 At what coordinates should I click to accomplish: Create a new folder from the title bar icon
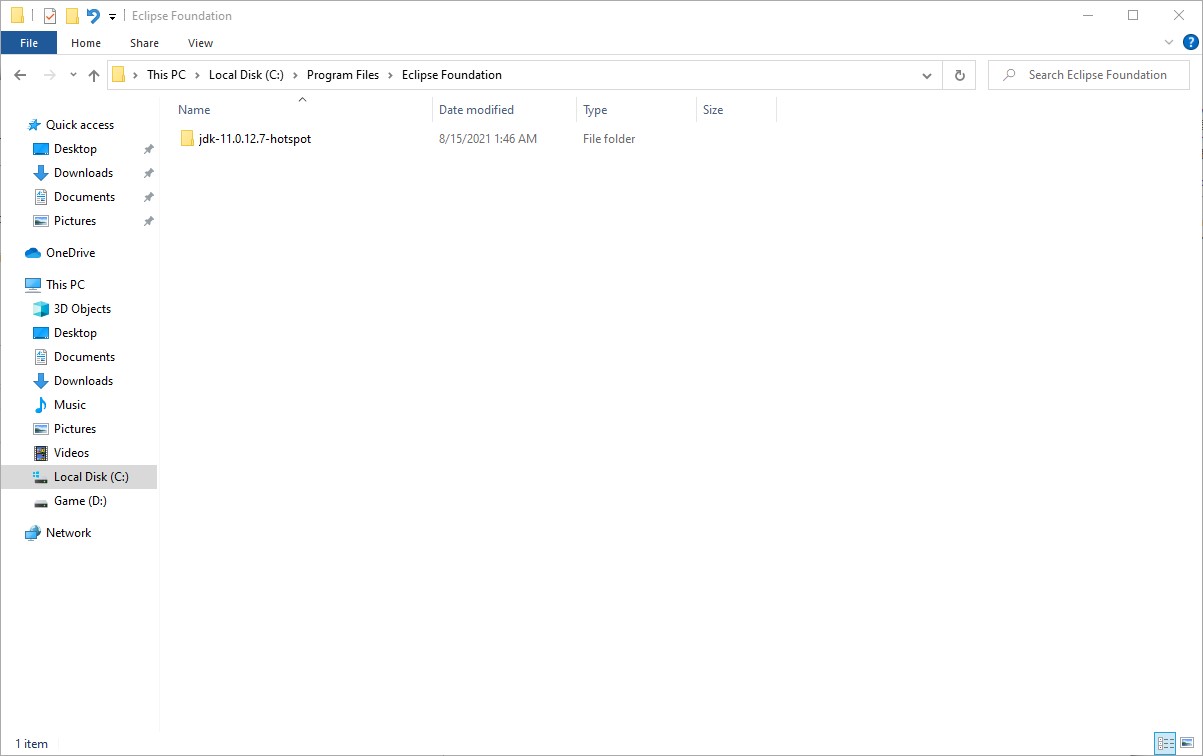72,16
